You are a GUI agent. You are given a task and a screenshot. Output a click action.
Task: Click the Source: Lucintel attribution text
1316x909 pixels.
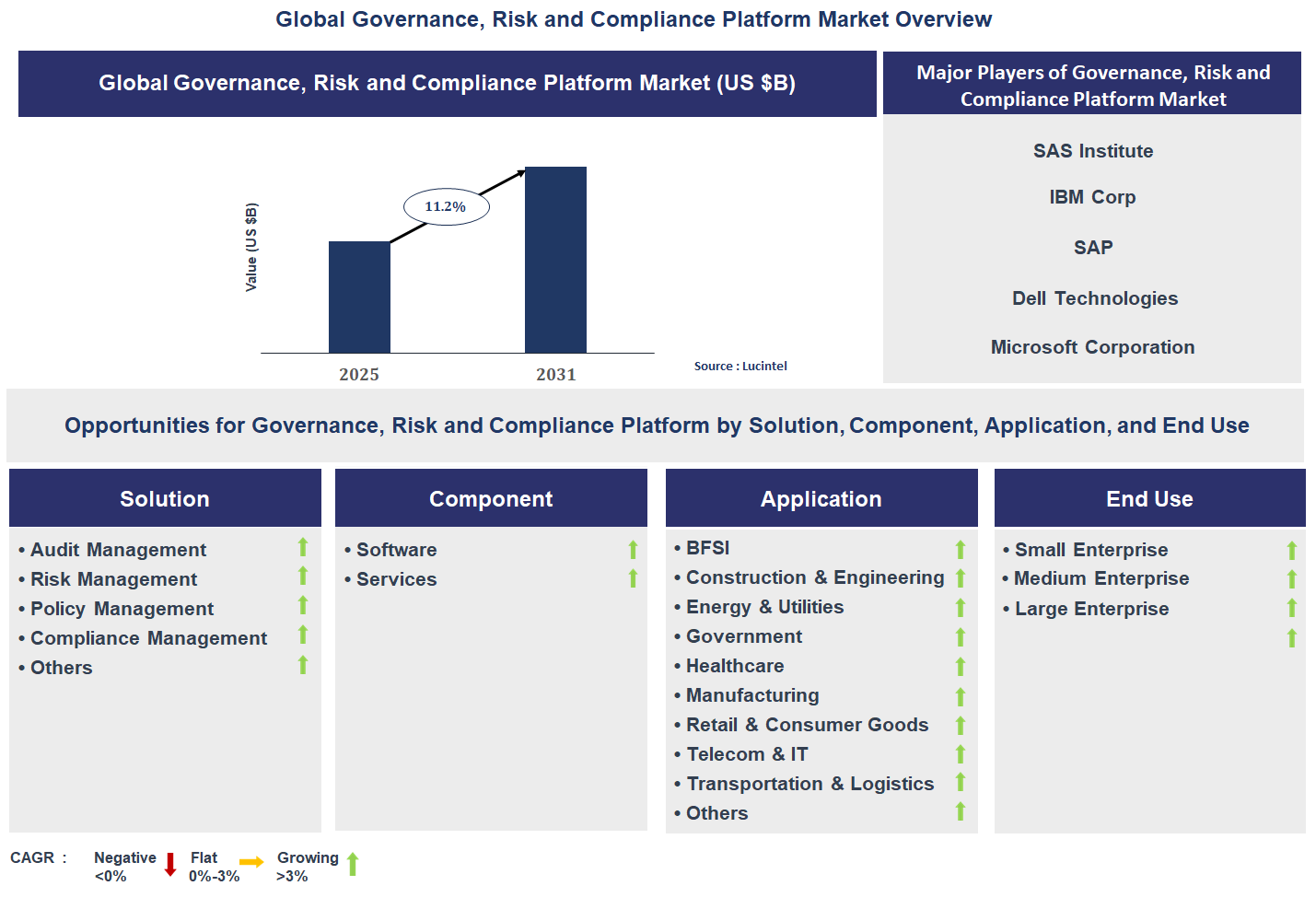(740, 366)
